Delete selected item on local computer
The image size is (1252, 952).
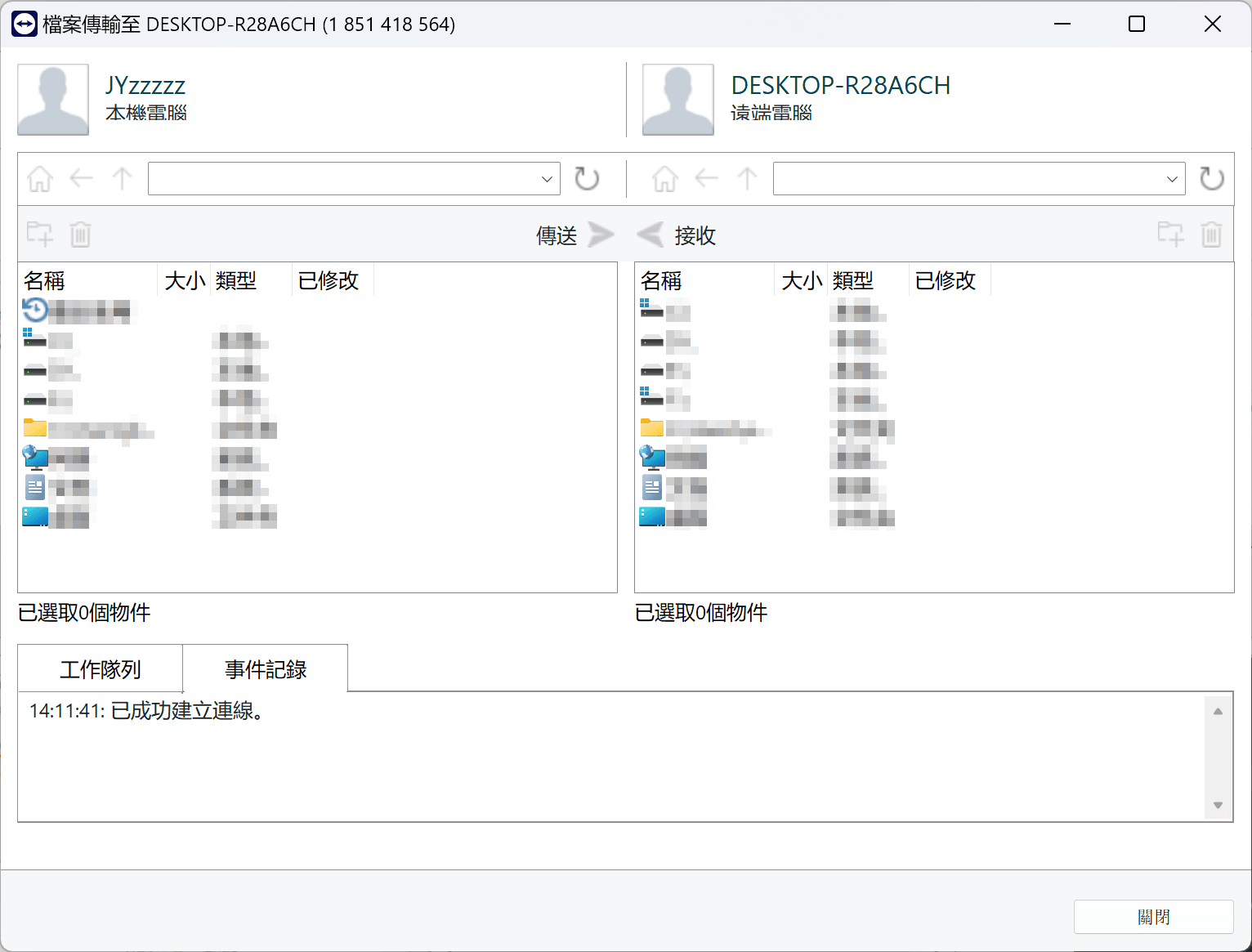[80, 235]
